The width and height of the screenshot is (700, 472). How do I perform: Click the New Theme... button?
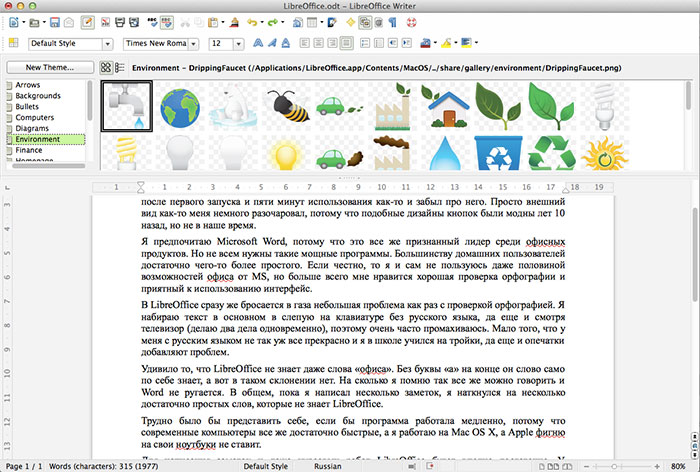coord(50,67)
